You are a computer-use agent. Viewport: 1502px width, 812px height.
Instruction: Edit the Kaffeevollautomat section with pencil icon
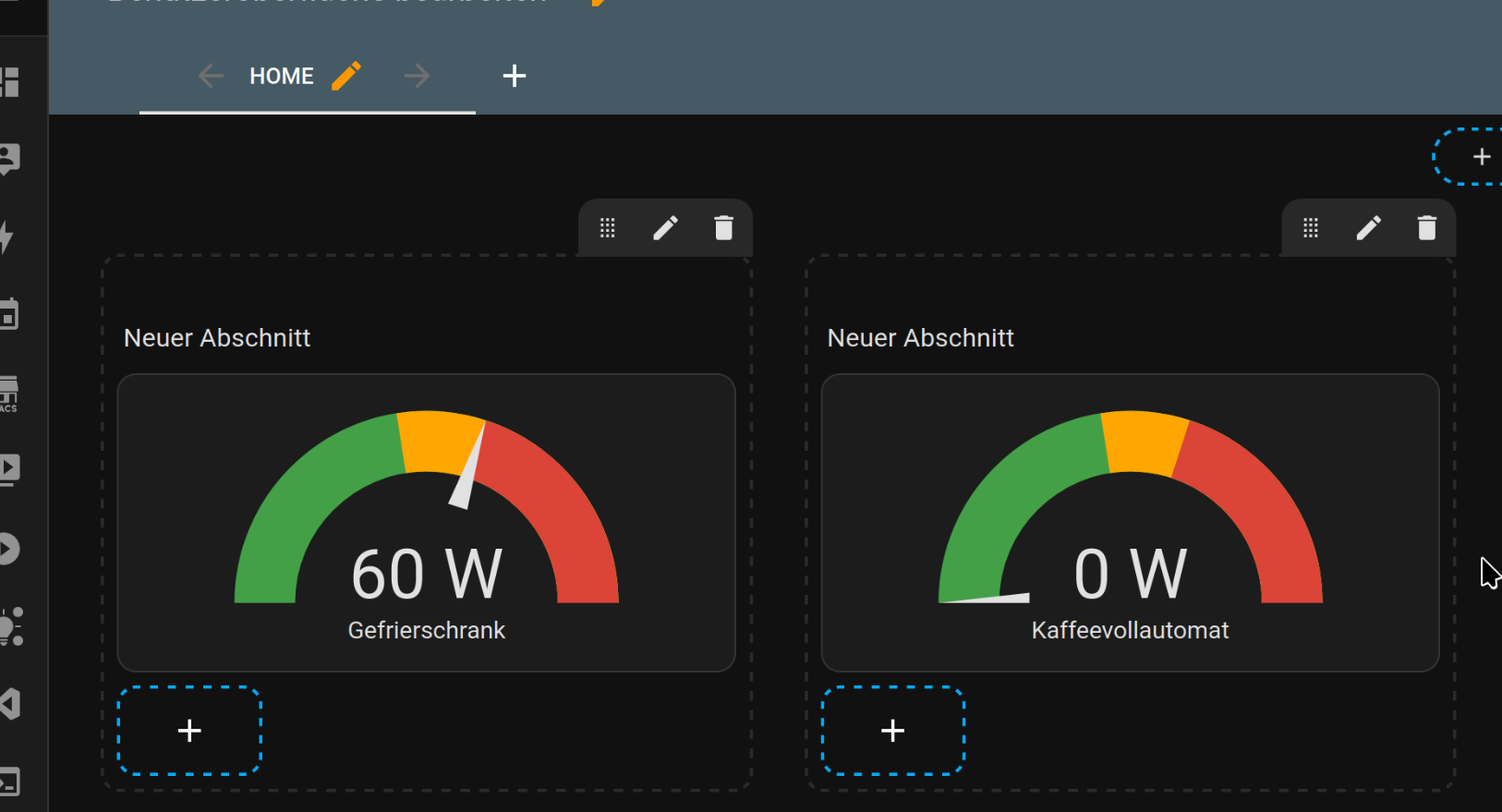coord(1369,228)
